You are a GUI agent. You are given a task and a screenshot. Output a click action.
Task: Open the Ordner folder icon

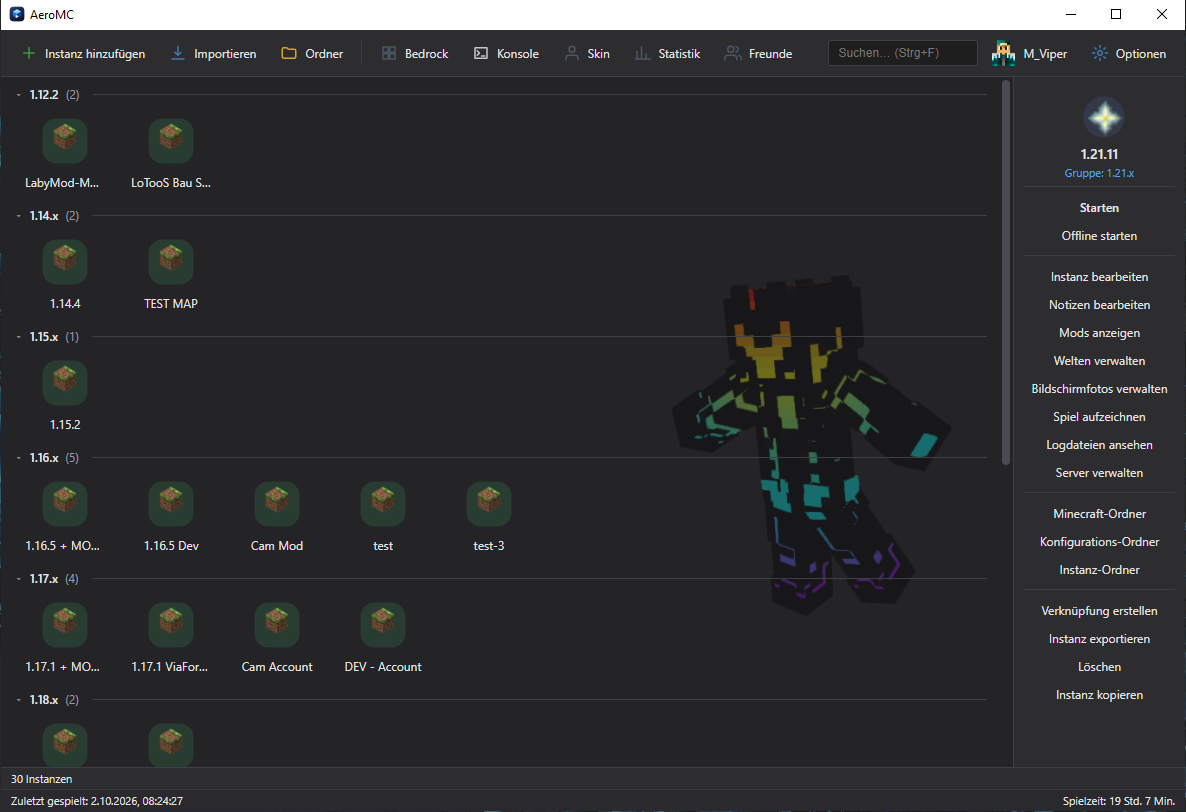coord(289,54)
